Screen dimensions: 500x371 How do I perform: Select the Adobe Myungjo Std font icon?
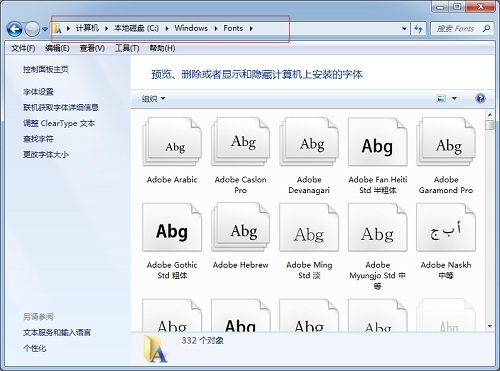click(378, 227)
